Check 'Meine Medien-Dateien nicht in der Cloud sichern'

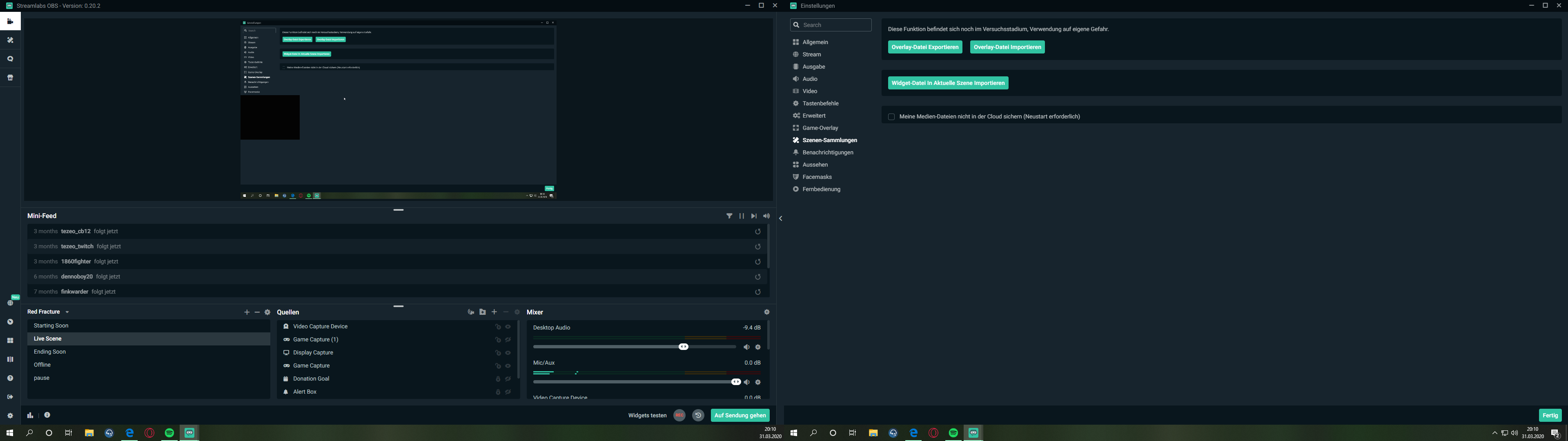click(891, 117)
